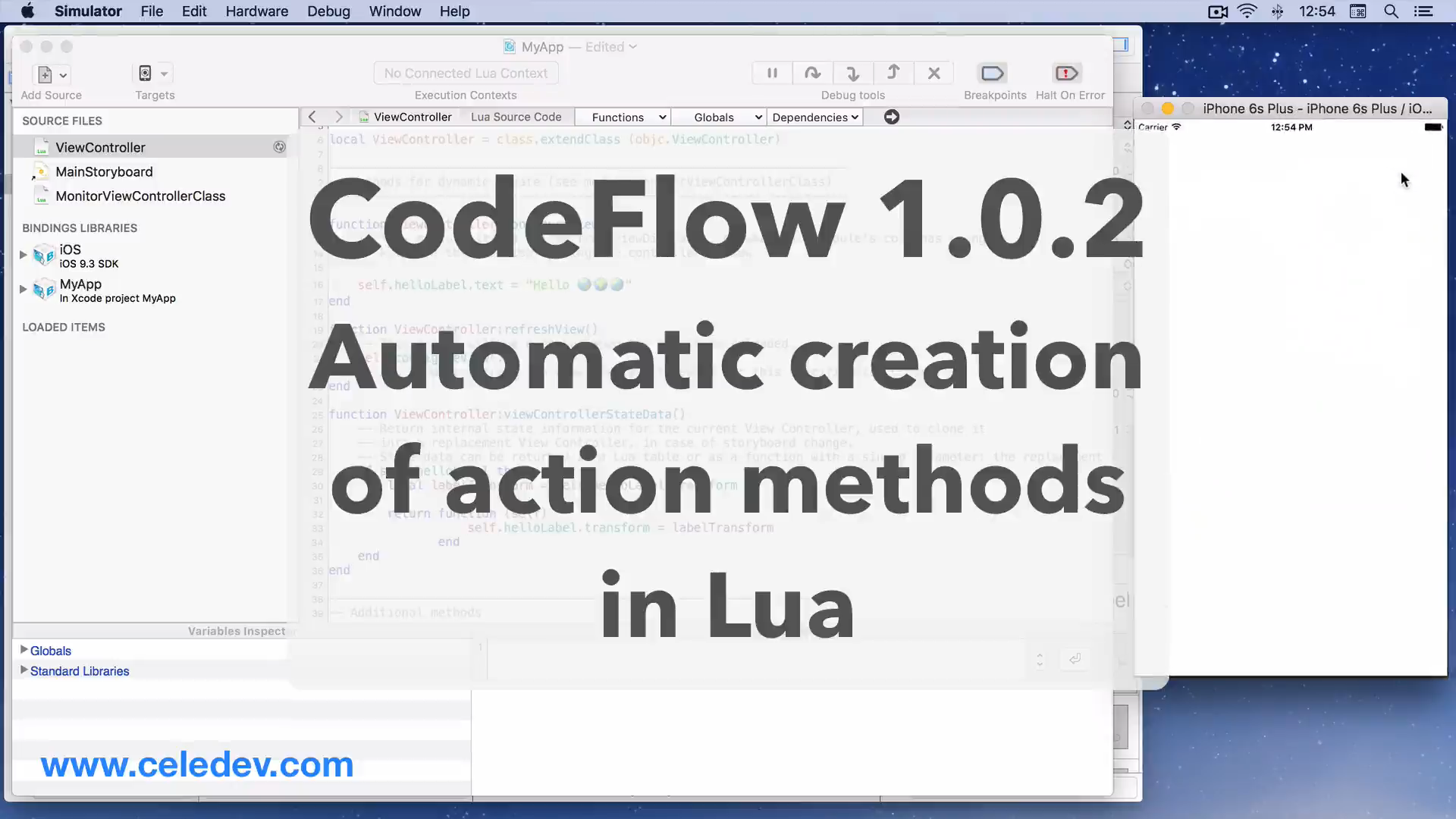Click the Wi-Fi status icon in menu bar

click(x=1247, y=11)
